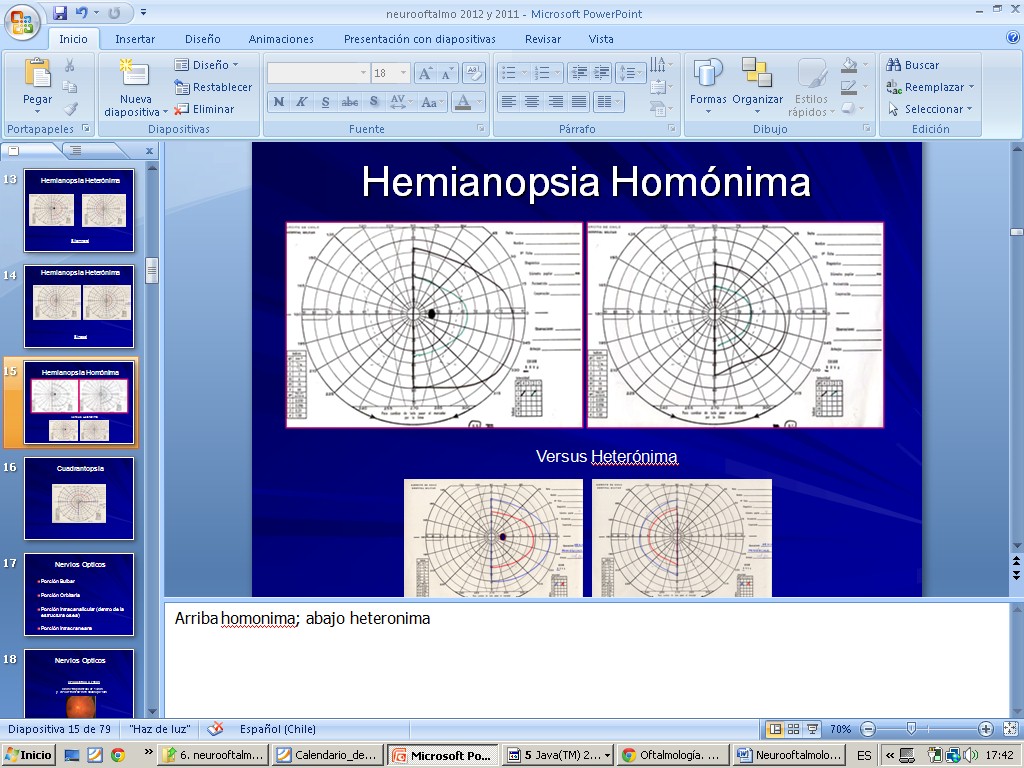Toggle italic formatting (K)
1024x768 pixels.
[x=301, y=102]
